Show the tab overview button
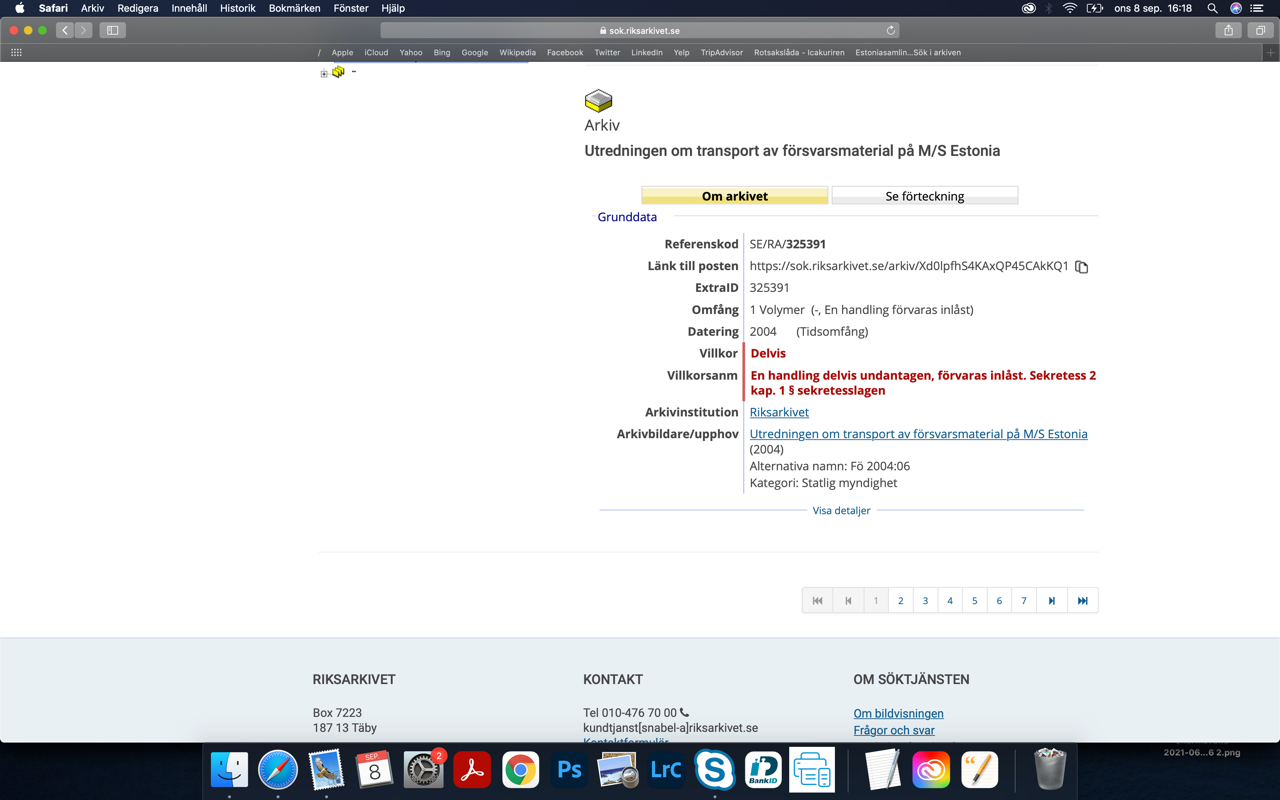1280x800 pixels. (x=1260, y=30)
